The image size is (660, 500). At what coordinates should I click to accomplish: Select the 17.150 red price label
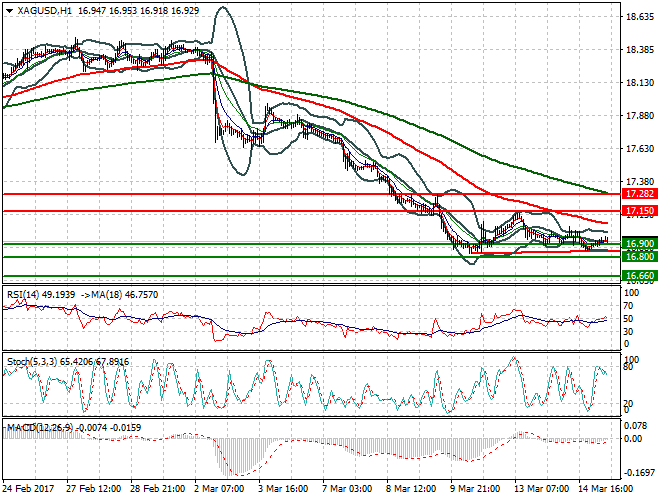(639, 211)
